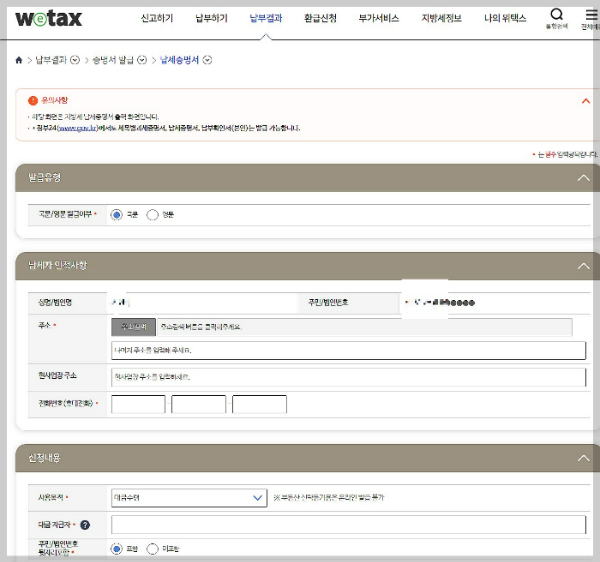This screenshot has width=600, height=562.
Task: Open the gov.kr link in notice
Action: [x=77, y=128]
